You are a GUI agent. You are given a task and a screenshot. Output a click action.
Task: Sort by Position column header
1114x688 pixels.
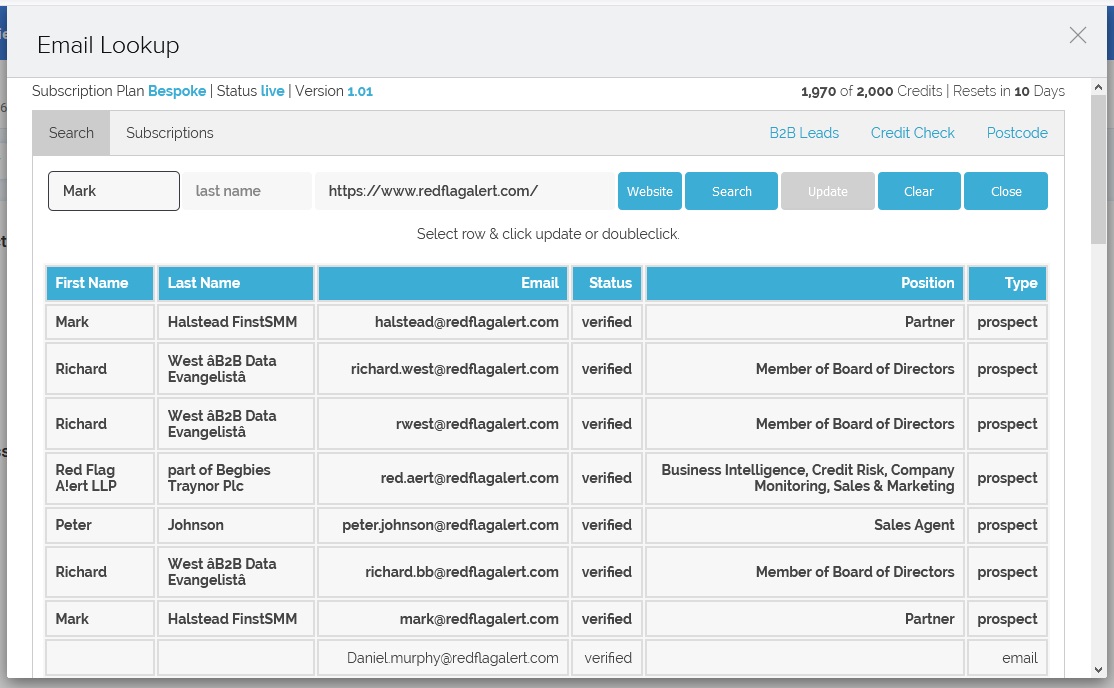click(x=805, y=283)
